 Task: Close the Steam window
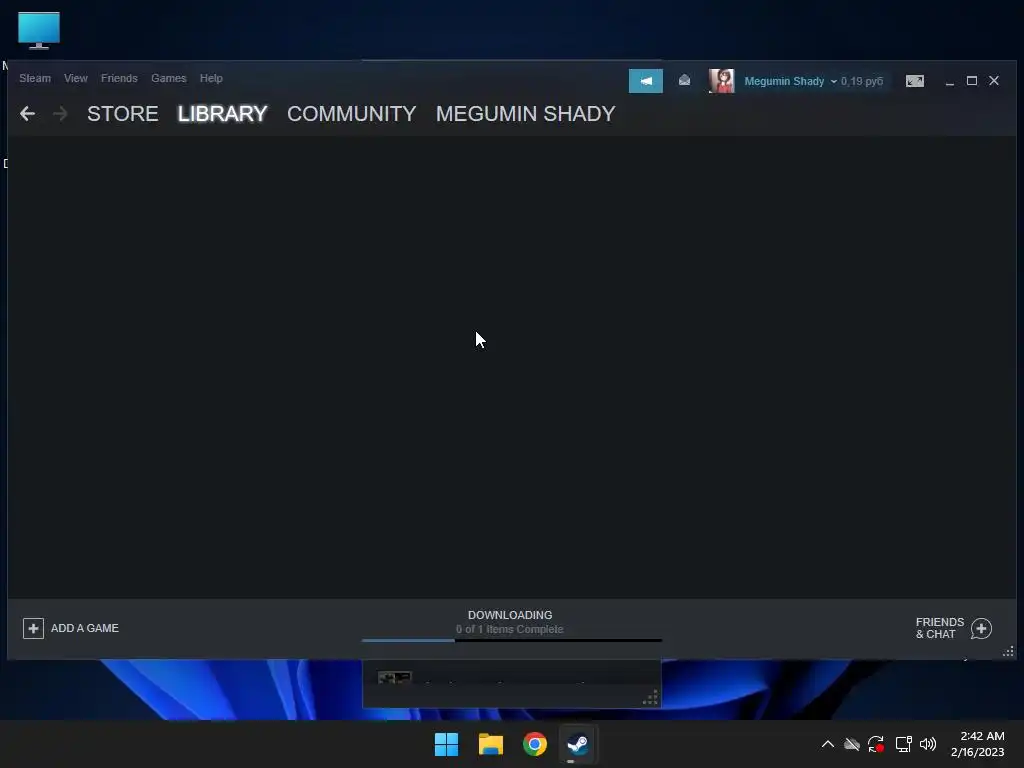994,80
